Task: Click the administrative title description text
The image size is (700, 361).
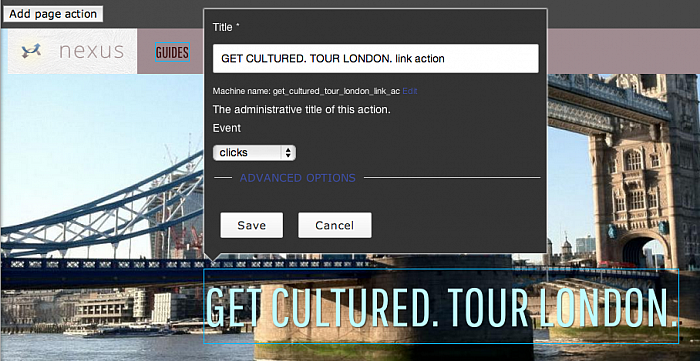Action: pos(301,109)
